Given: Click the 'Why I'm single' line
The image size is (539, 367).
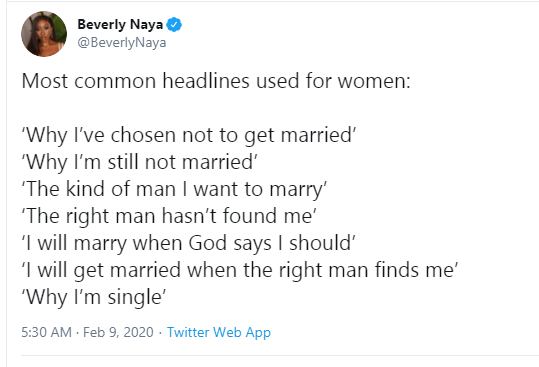Looking at the screenshot, I should [x=94, y=297].
